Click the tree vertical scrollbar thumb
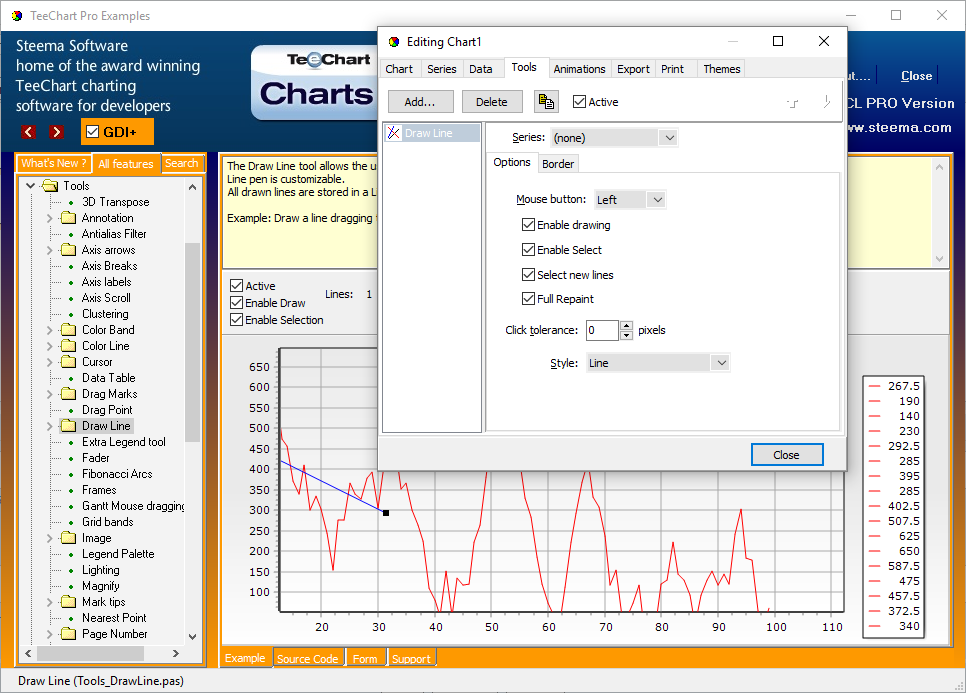Screen dimensions: 966x693 [x=192, y=342]
